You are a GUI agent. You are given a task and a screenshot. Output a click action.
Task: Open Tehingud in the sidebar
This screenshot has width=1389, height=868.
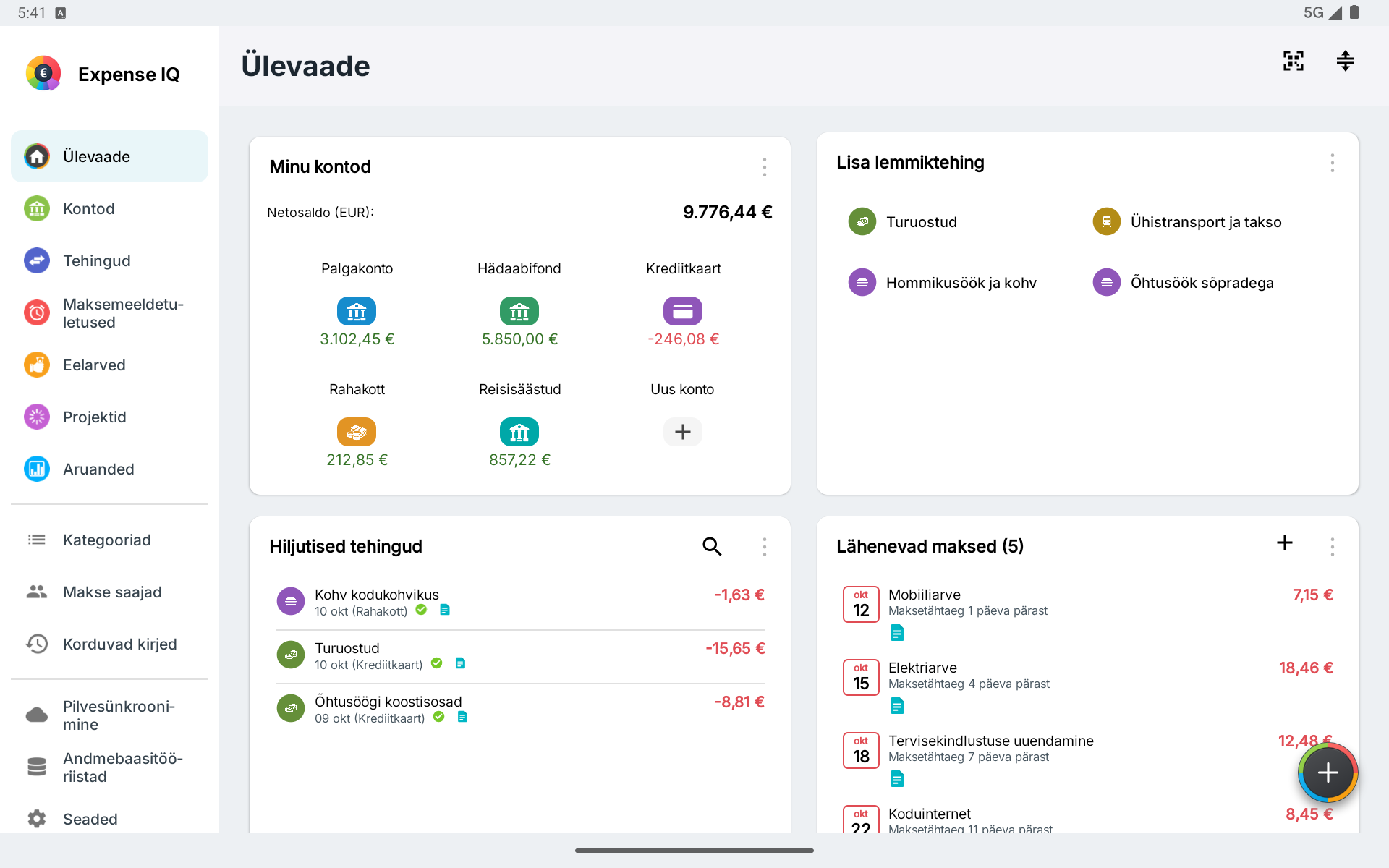pyautogui.click(x=109, y=260)
